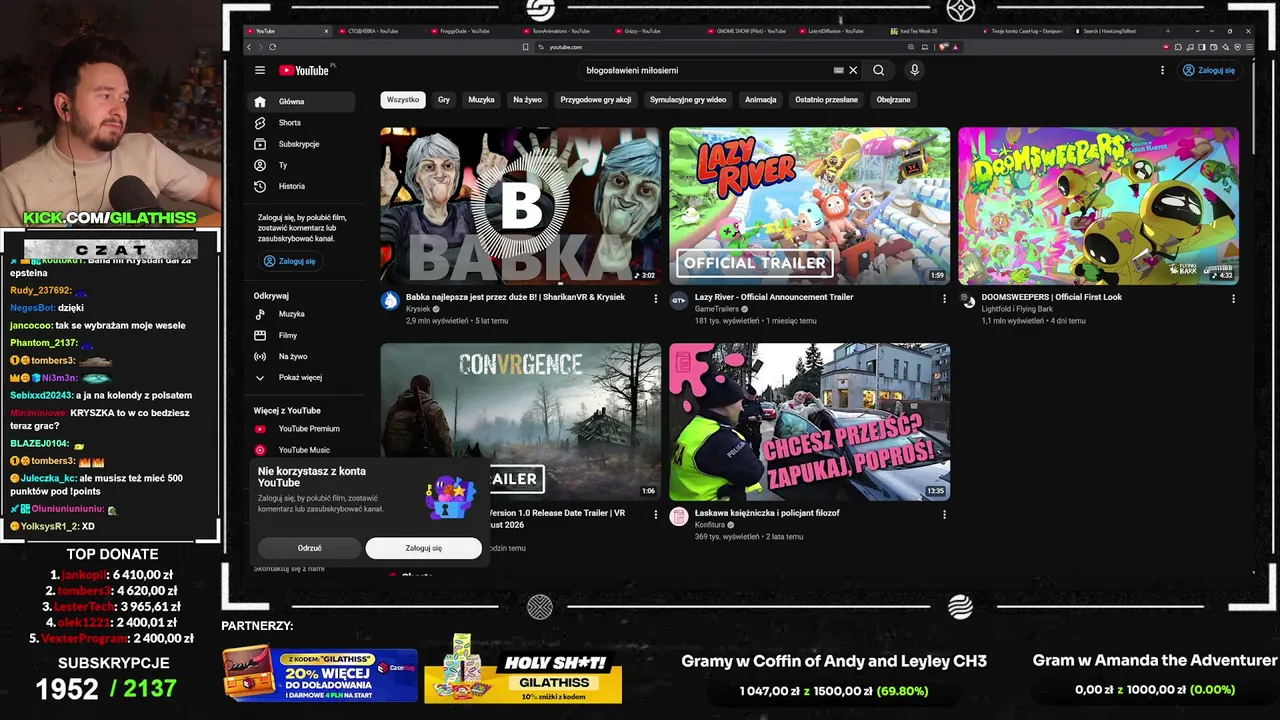Viewport: 1280px width, 720px height.
Task: Select the Przygodowe gry akcji chip
Action: (596, 100)
